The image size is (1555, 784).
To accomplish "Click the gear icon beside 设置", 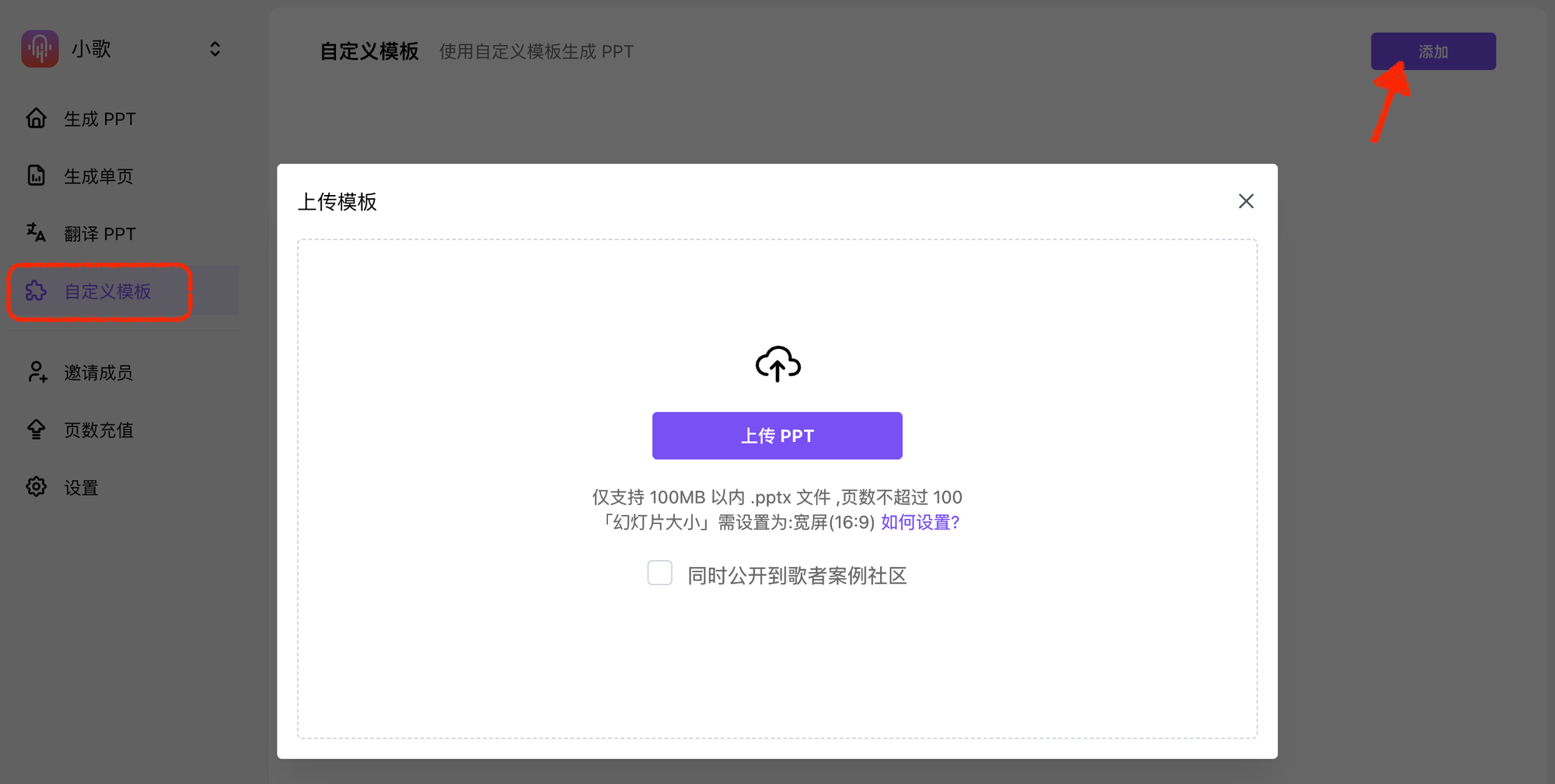I will coord(37,487).
